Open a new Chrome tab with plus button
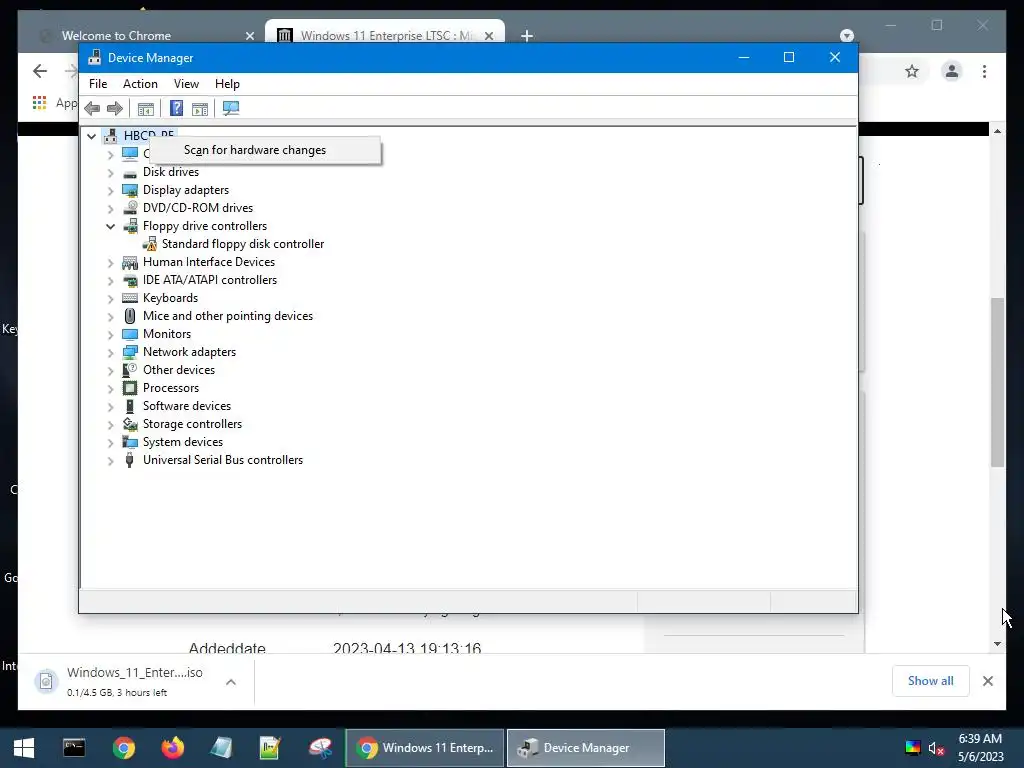The image size is (1024, 768). pos(527,36)
